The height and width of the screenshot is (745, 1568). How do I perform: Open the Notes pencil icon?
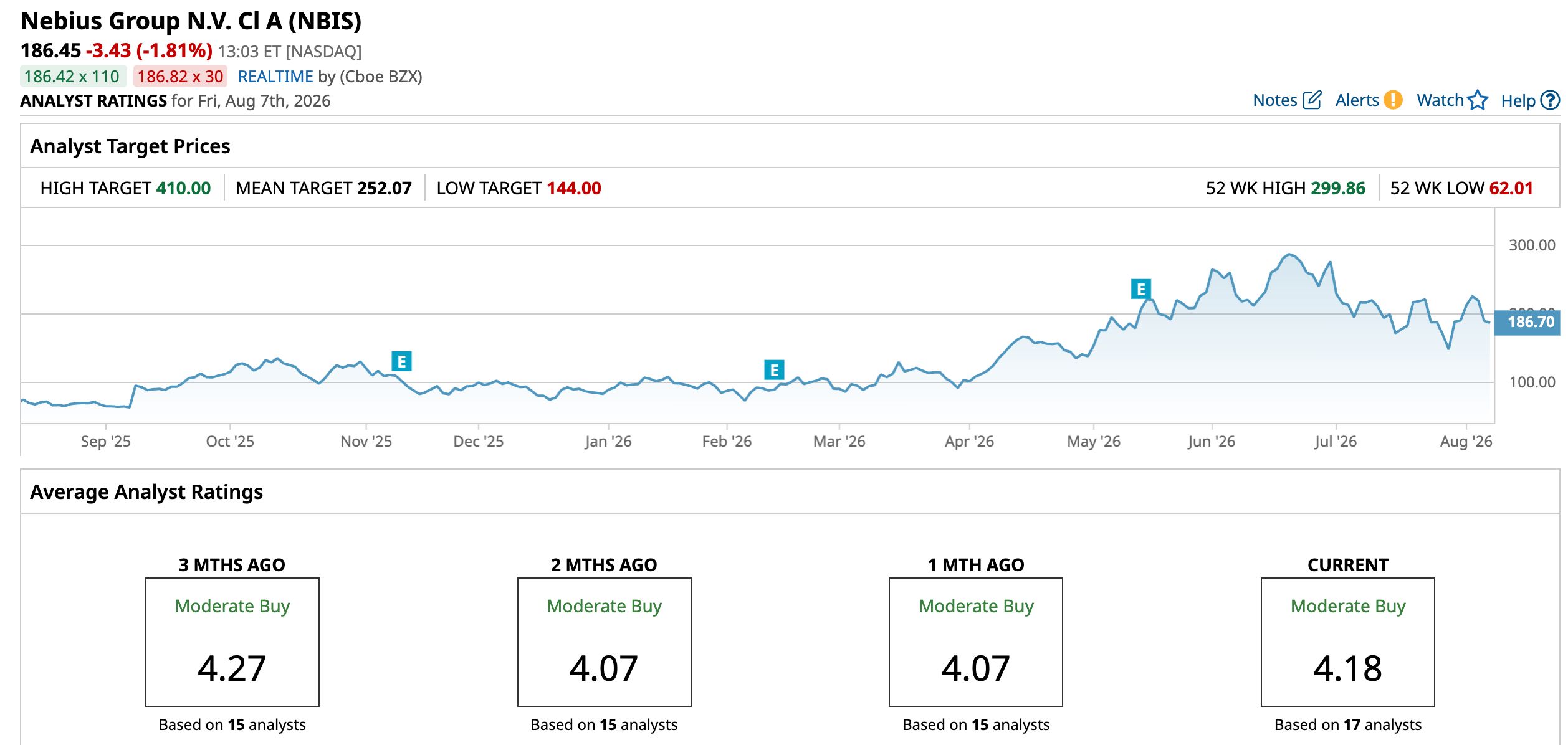(1312, 100)
